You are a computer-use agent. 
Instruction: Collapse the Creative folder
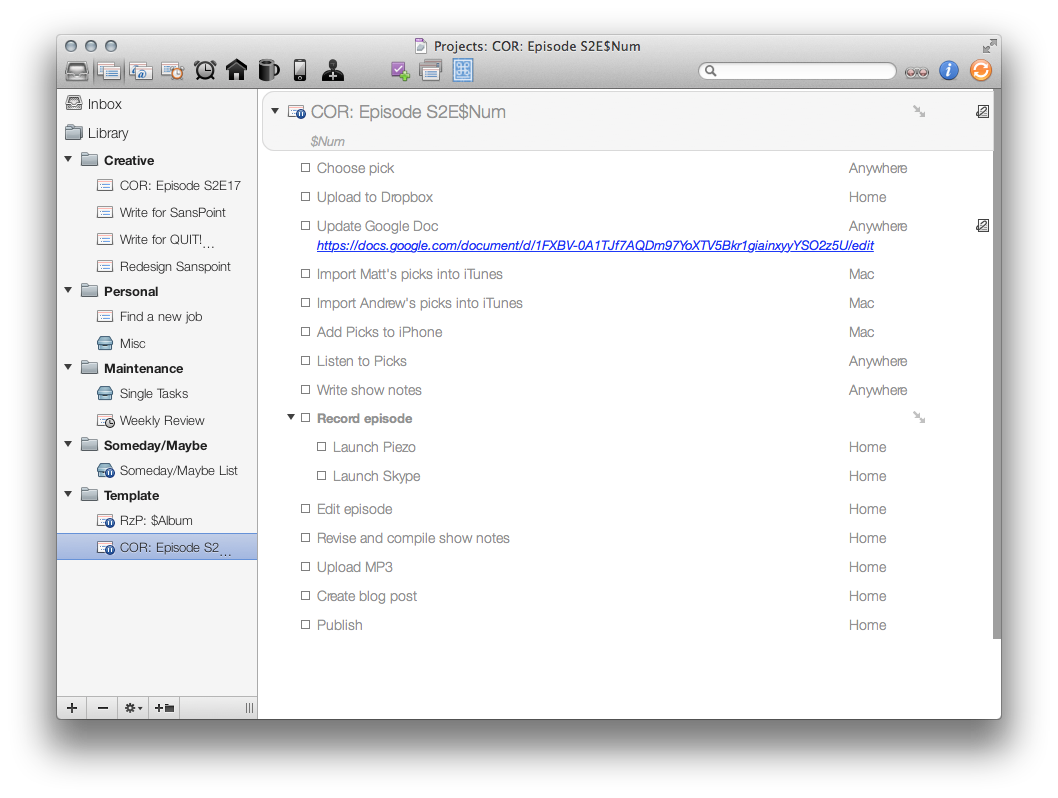pyautogui.click(x=68, y=159)
